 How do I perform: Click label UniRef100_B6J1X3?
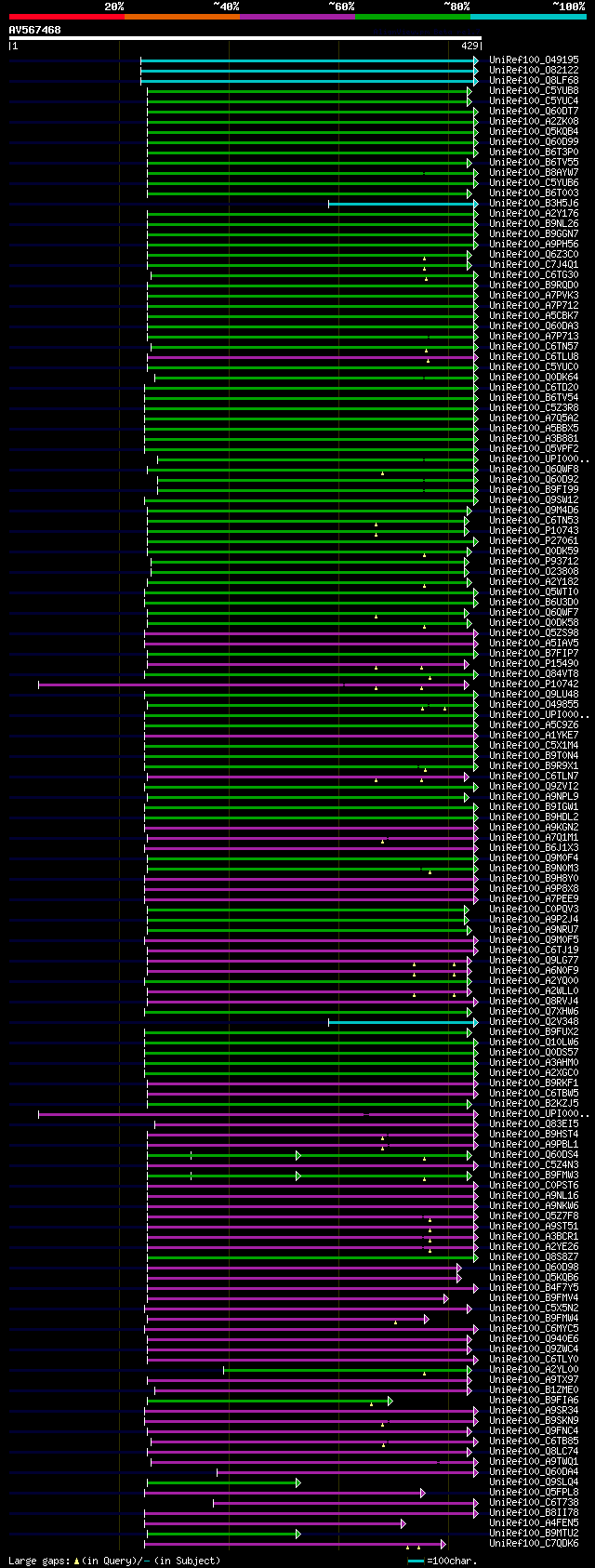(x=534, y=847)
